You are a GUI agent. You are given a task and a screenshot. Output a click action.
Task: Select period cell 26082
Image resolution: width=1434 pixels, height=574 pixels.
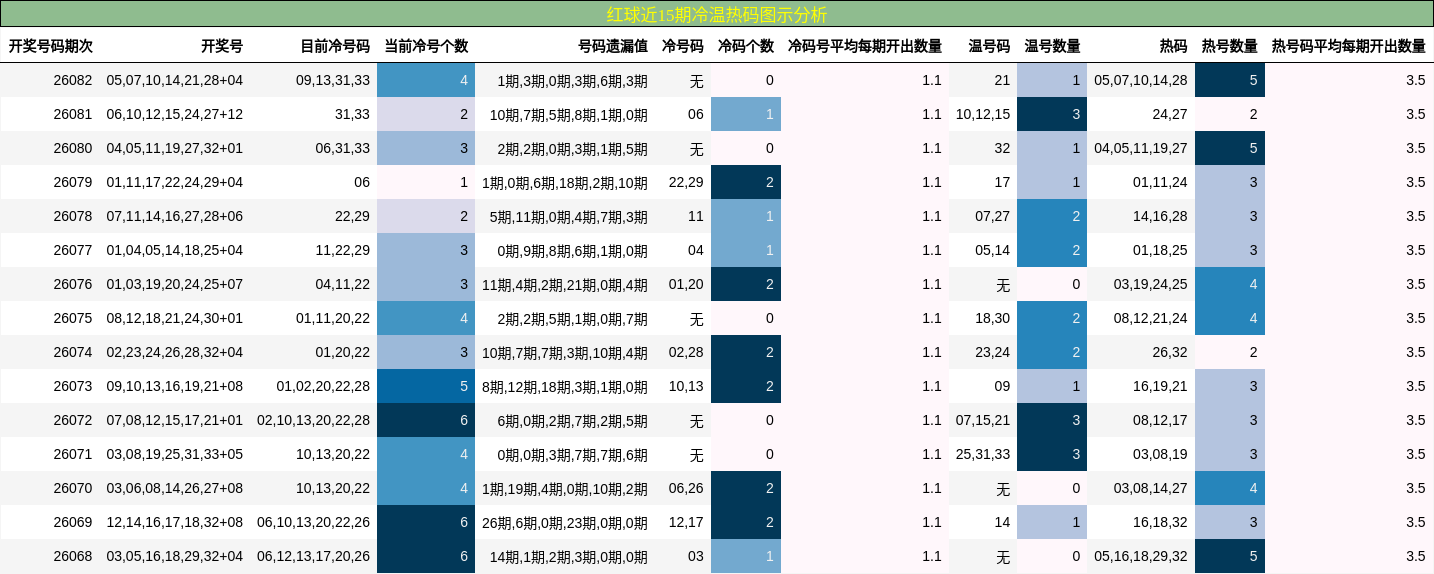[73, 80]
